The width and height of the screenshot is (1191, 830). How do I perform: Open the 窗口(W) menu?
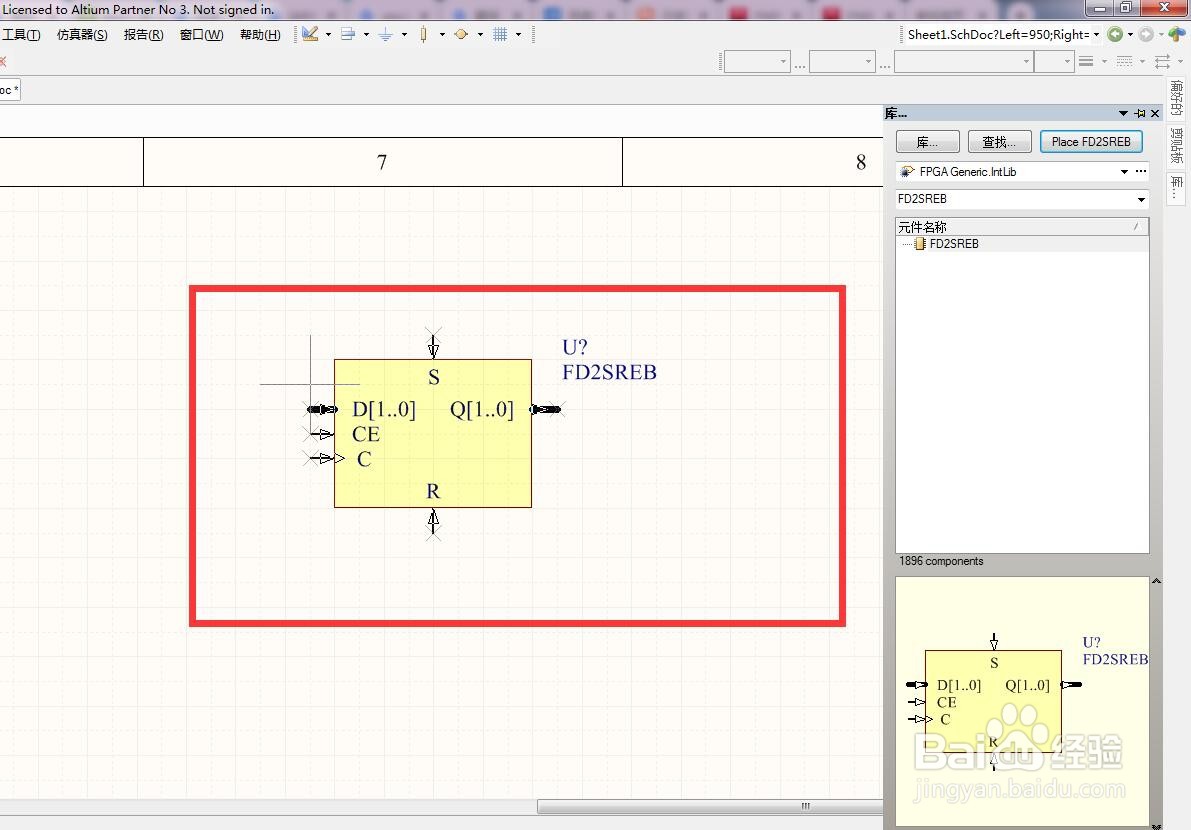coord(201,34)
